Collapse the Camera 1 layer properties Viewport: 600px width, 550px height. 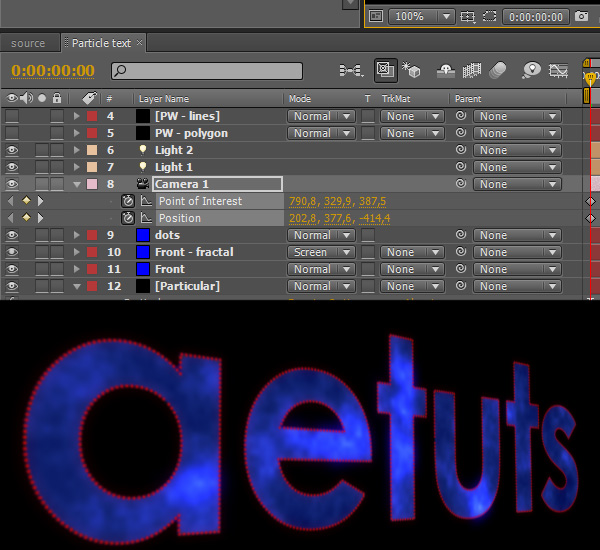pos(77,184)
